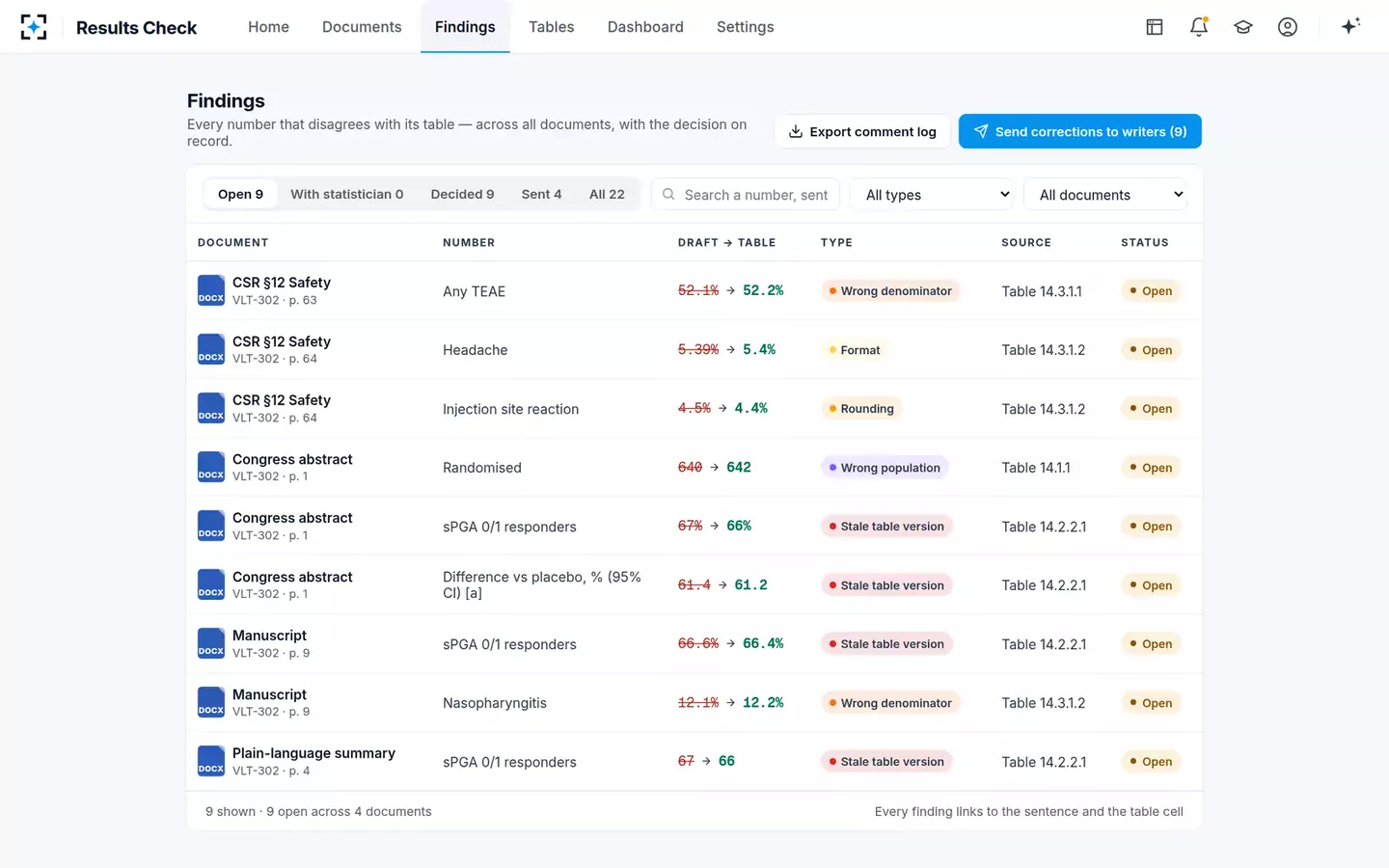Click the sparkle assistant icon
The image size is (1389, 868).
tap(1350, 26)
